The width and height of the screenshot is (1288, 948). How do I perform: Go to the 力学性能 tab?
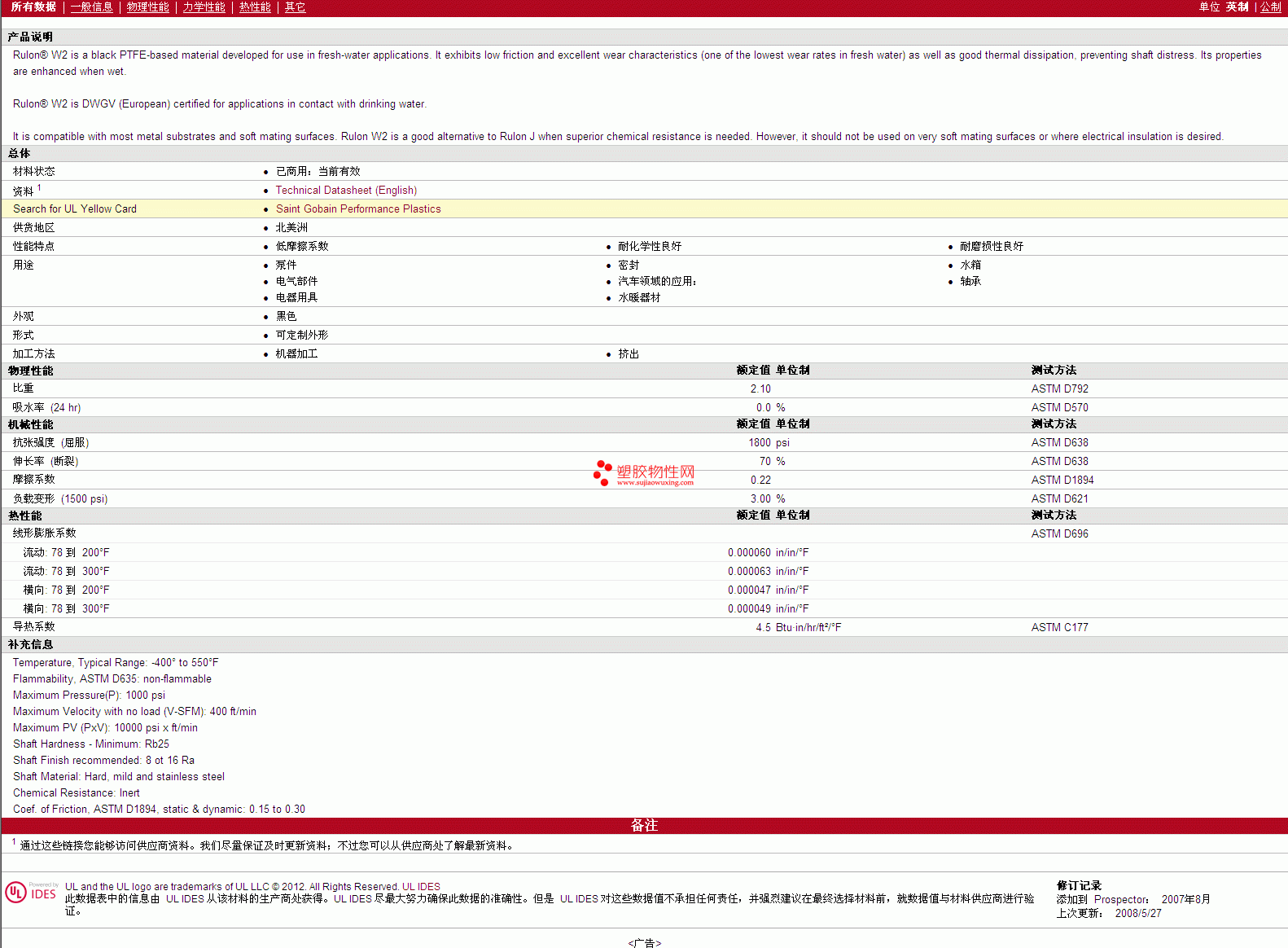click(204, 7)
